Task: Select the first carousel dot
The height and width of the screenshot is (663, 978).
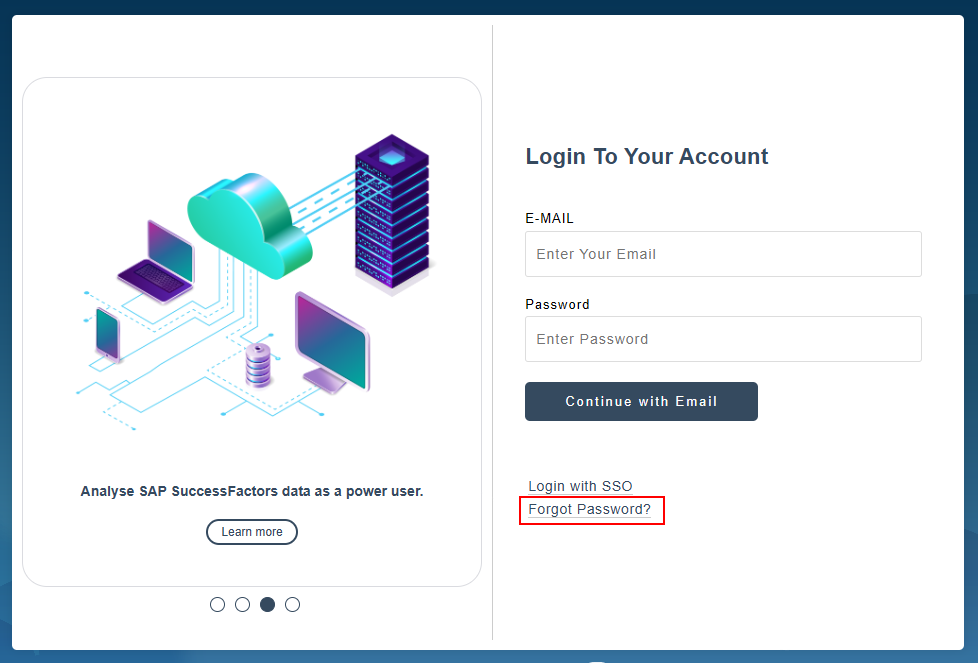Action: [x=217, y=604]
